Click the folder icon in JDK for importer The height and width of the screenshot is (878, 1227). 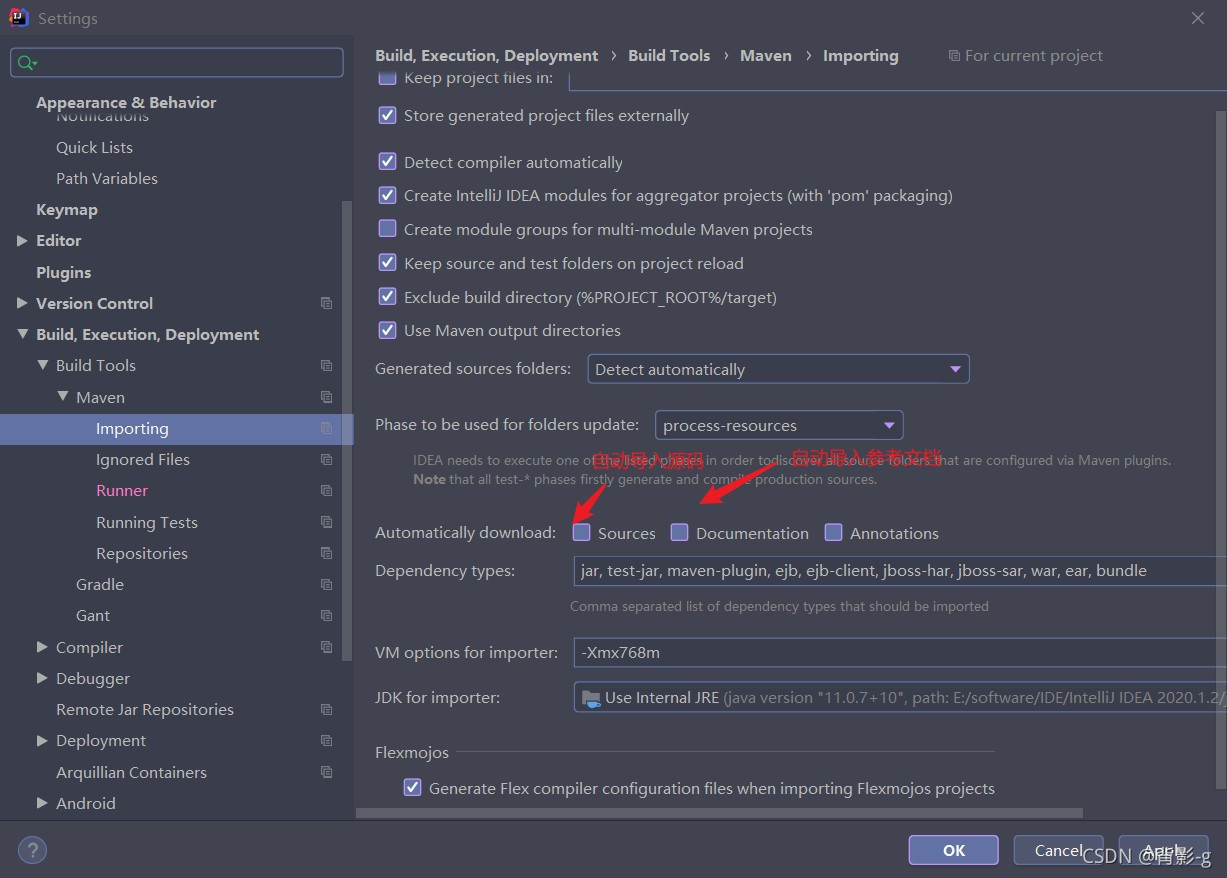(591, 698)
